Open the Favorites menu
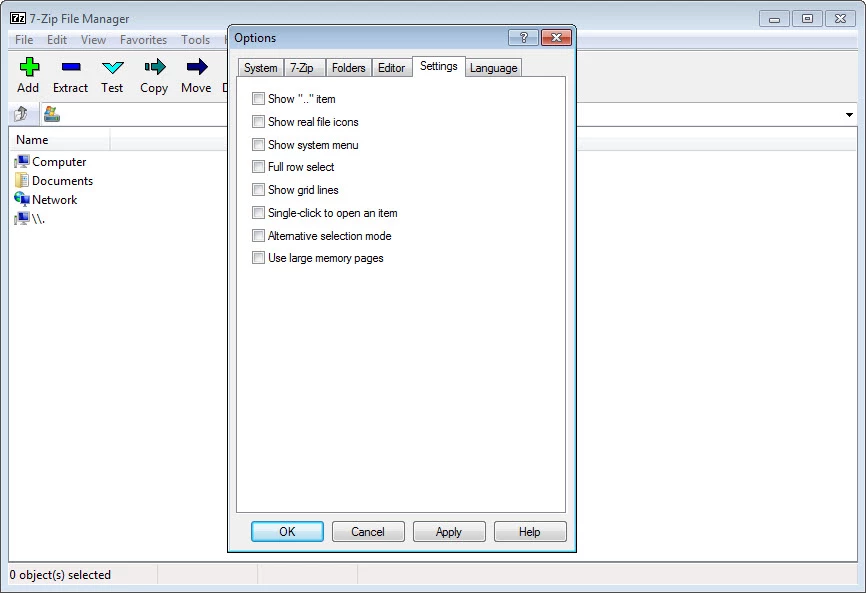This screenshot has width=866, height=593. (143, 40)
